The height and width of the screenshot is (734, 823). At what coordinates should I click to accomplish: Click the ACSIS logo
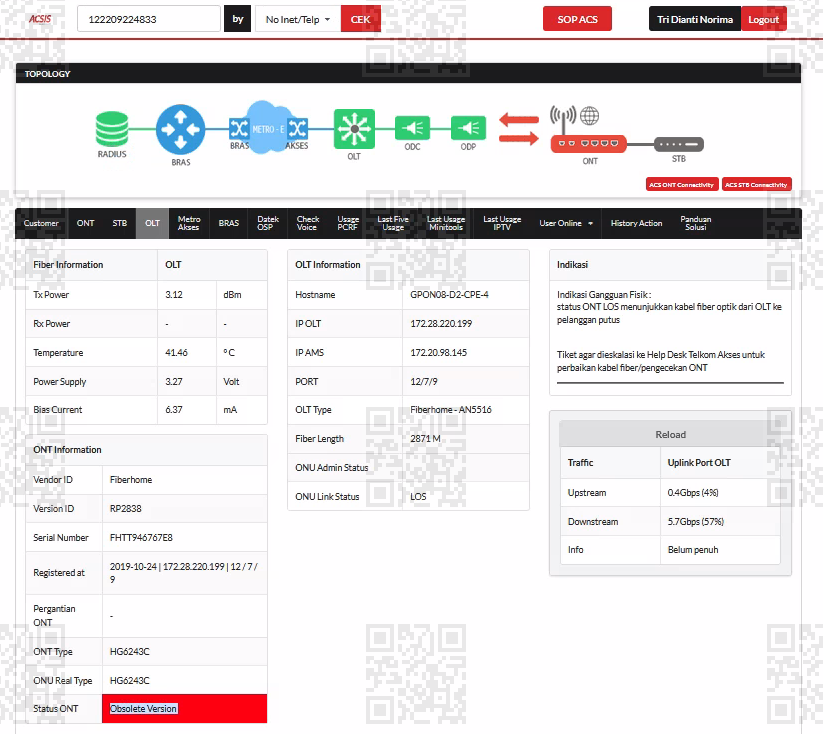tap(40, 19)
